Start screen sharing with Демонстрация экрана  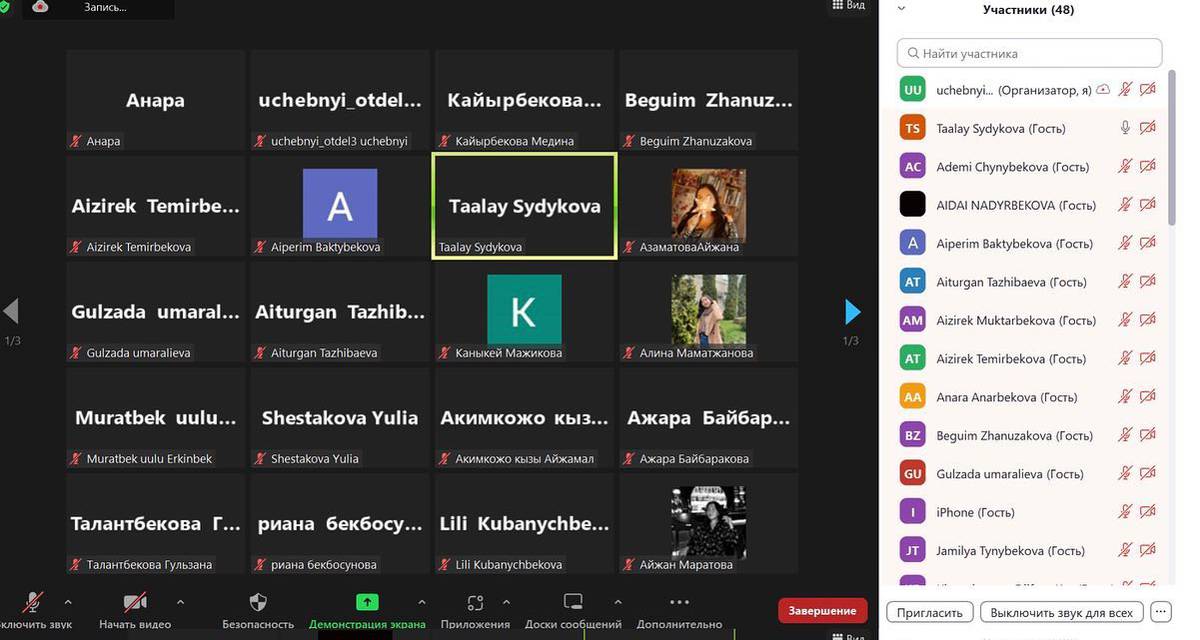pos(367,602)
